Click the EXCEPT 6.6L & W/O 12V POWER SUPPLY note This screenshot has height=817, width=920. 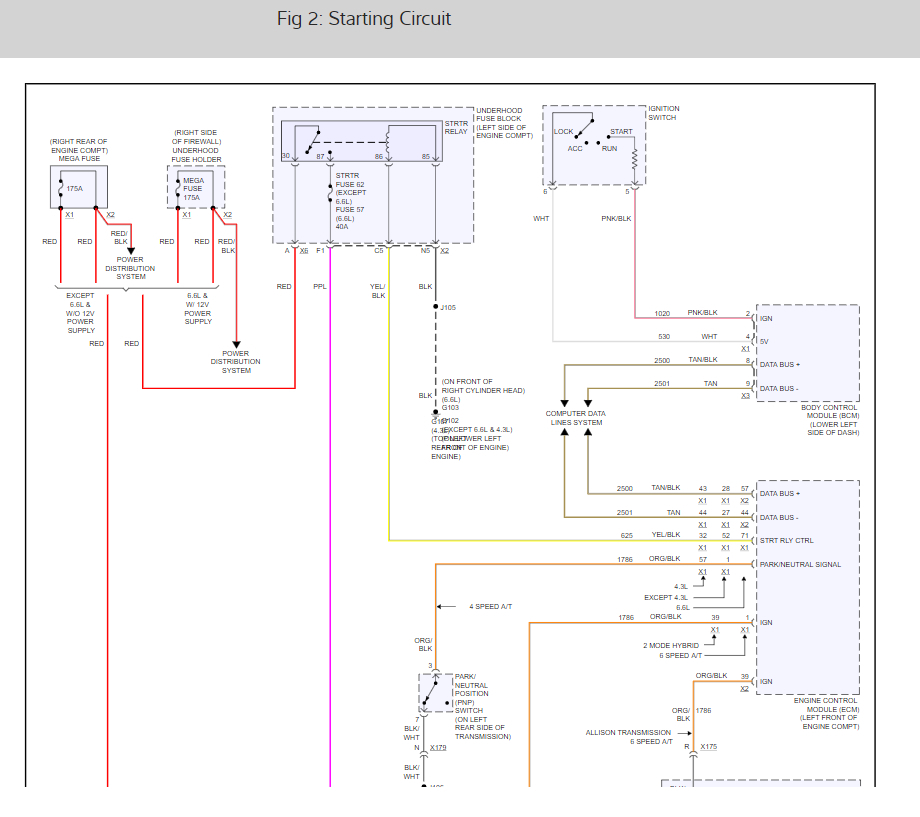pos(80,313)
